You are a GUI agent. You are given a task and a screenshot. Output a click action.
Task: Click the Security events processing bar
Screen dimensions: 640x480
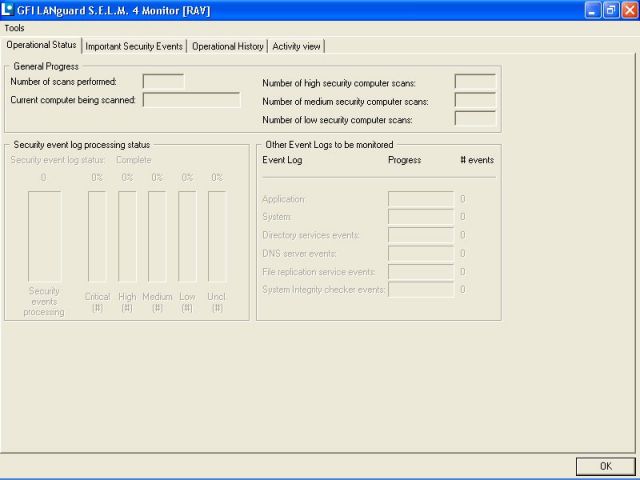tap(44, 236)
